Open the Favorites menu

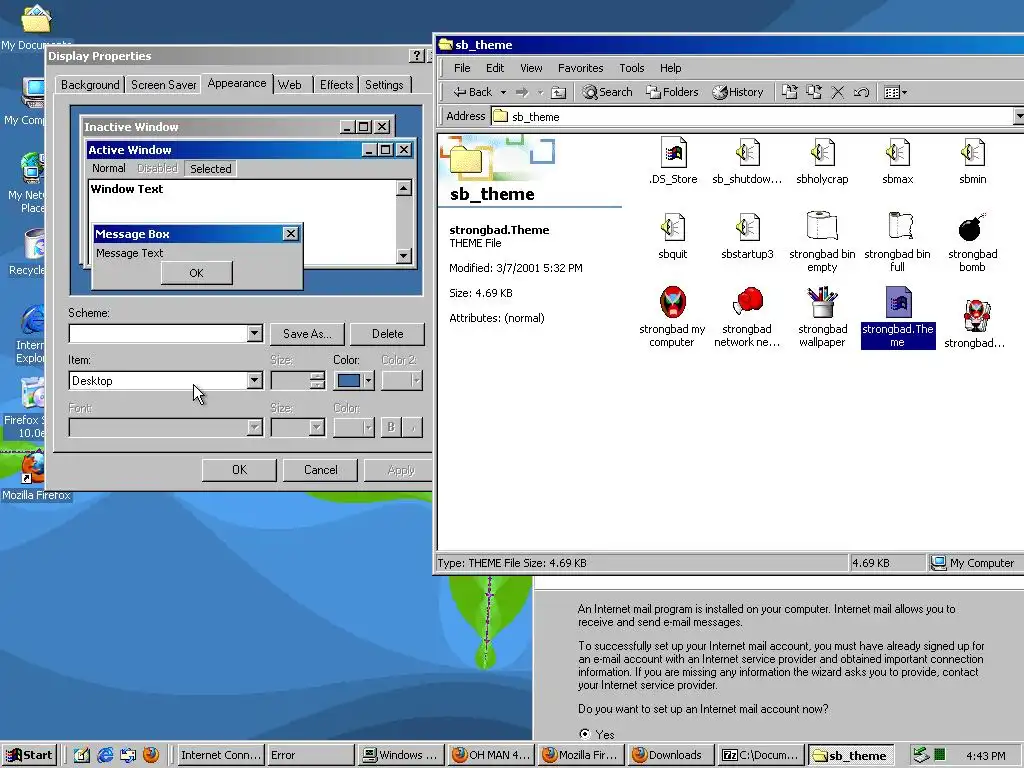[581, 68]
